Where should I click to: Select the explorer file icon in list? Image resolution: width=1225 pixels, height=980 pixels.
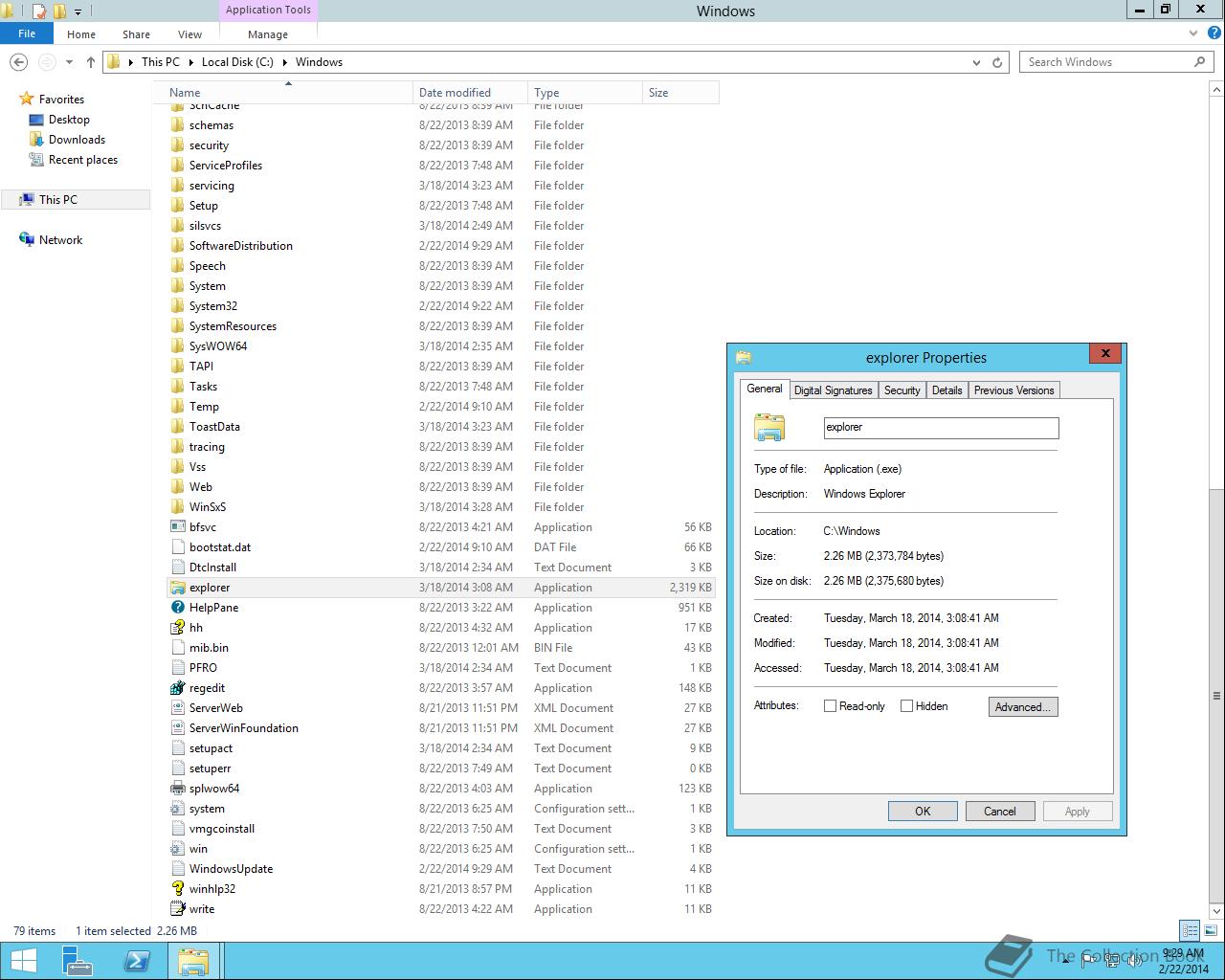(x=177, y=588)
